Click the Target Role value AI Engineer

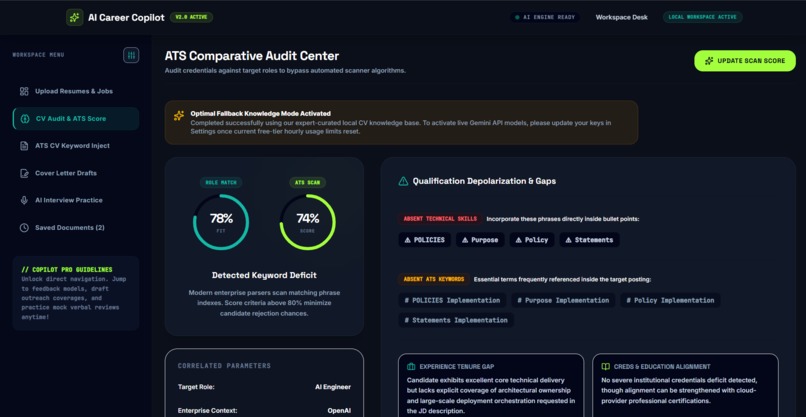[x=333, y=387]
